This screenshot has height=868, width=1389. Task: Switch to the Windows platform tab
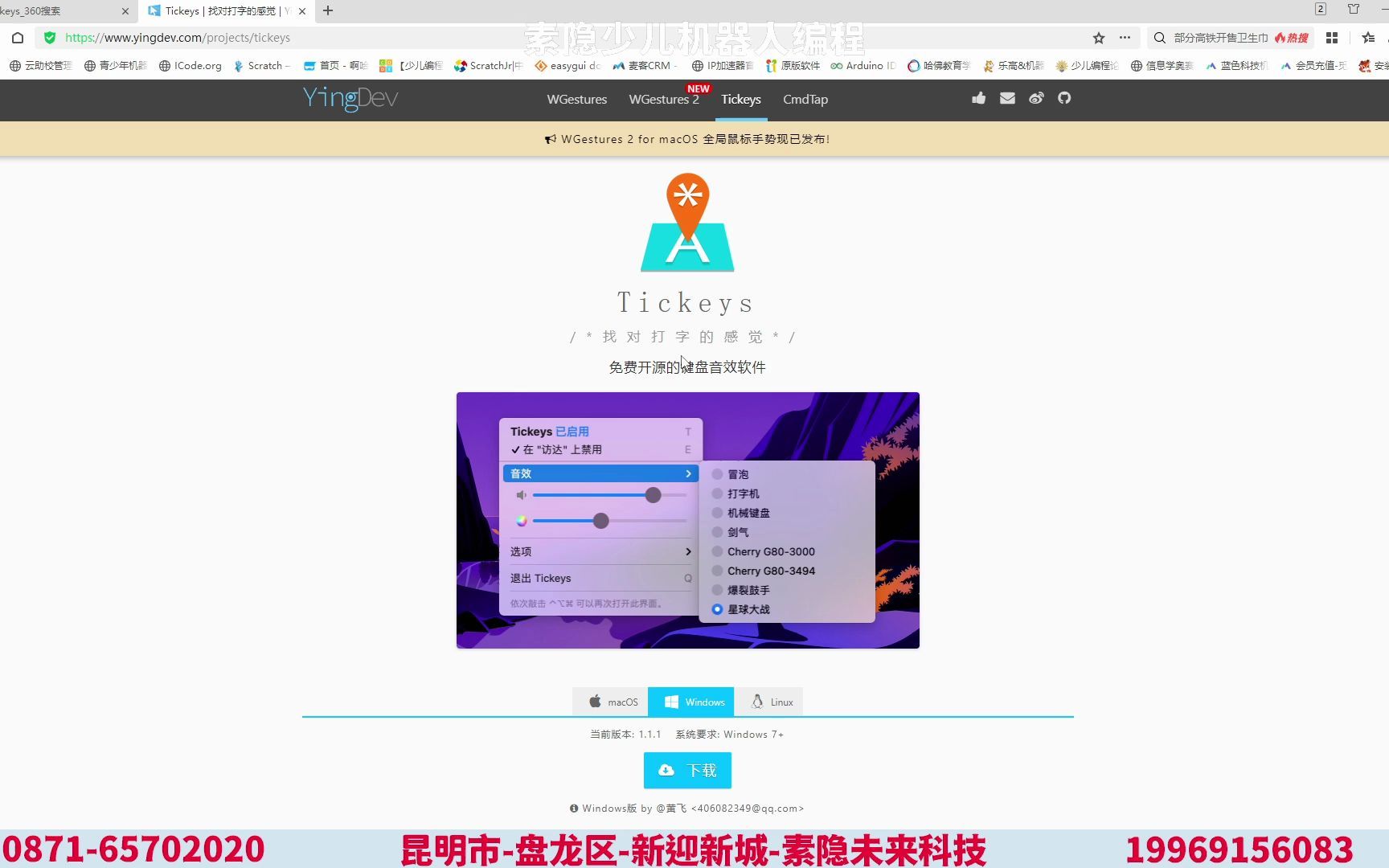pos(691,702)
